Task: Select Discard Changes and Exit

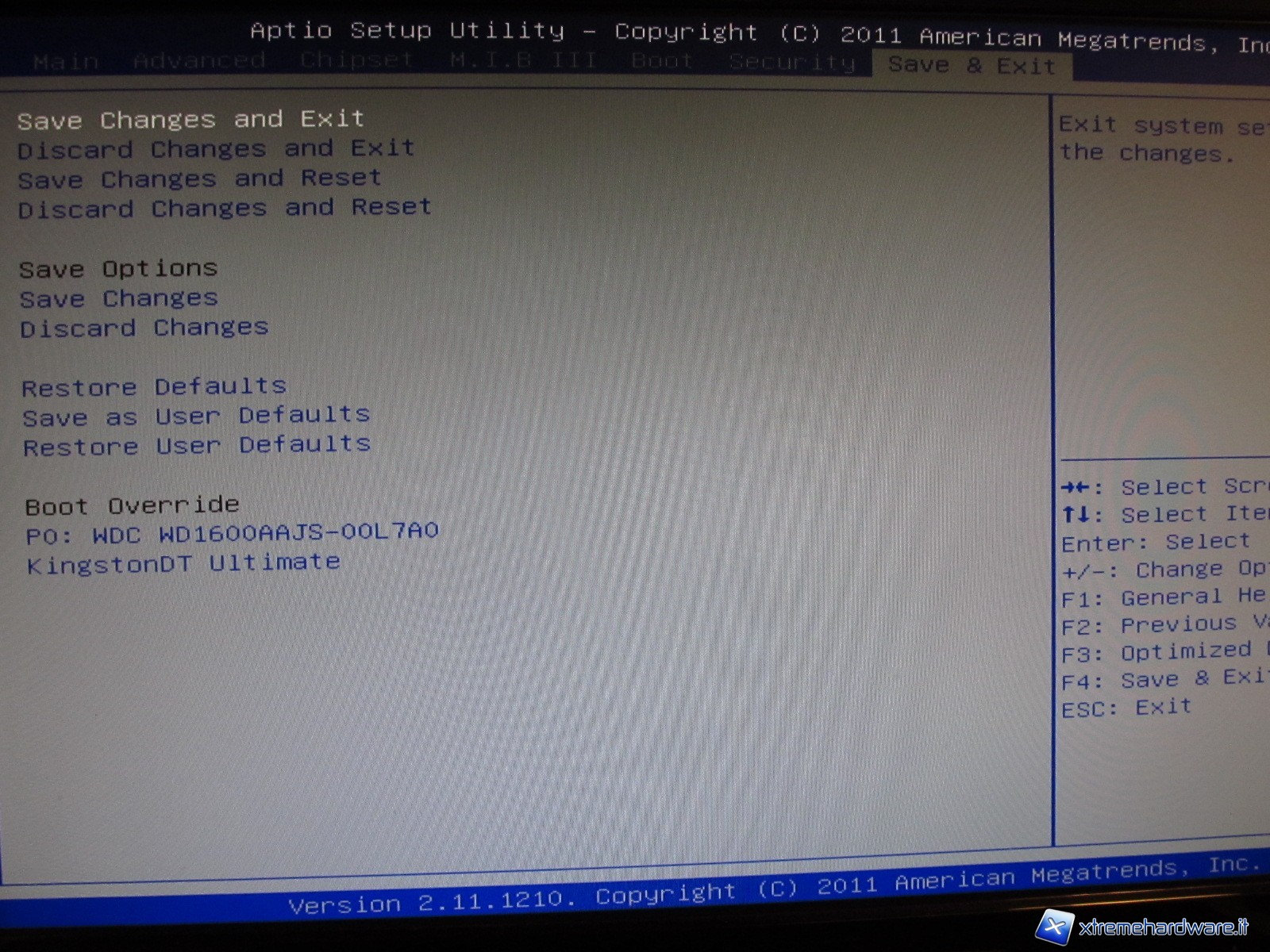Action: tap(216, 149)
